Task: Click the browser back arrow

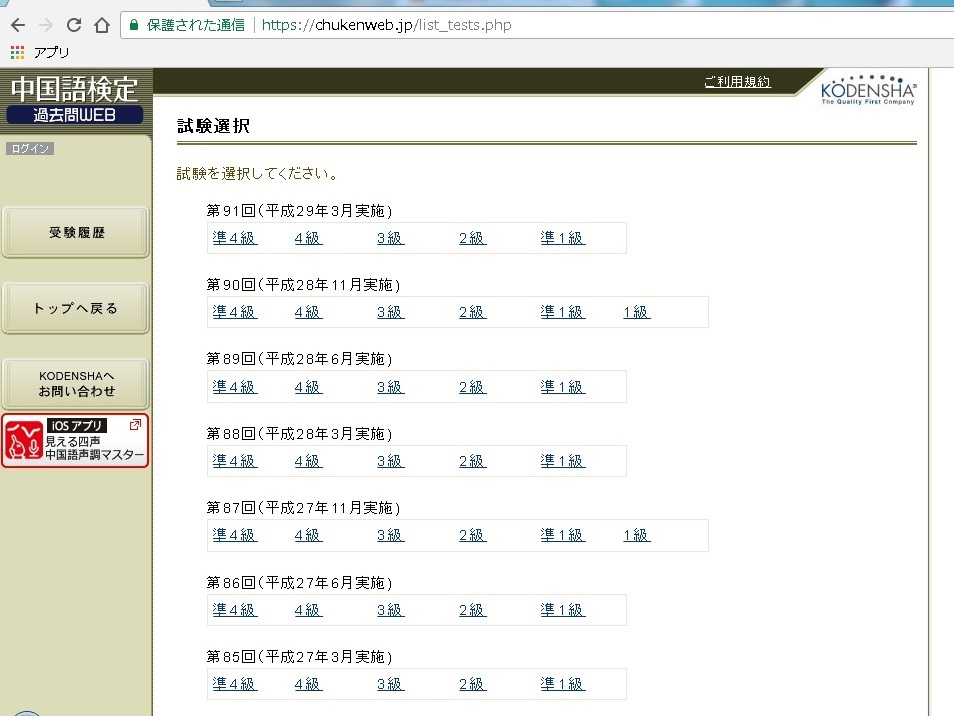Action: pos(17,25)
